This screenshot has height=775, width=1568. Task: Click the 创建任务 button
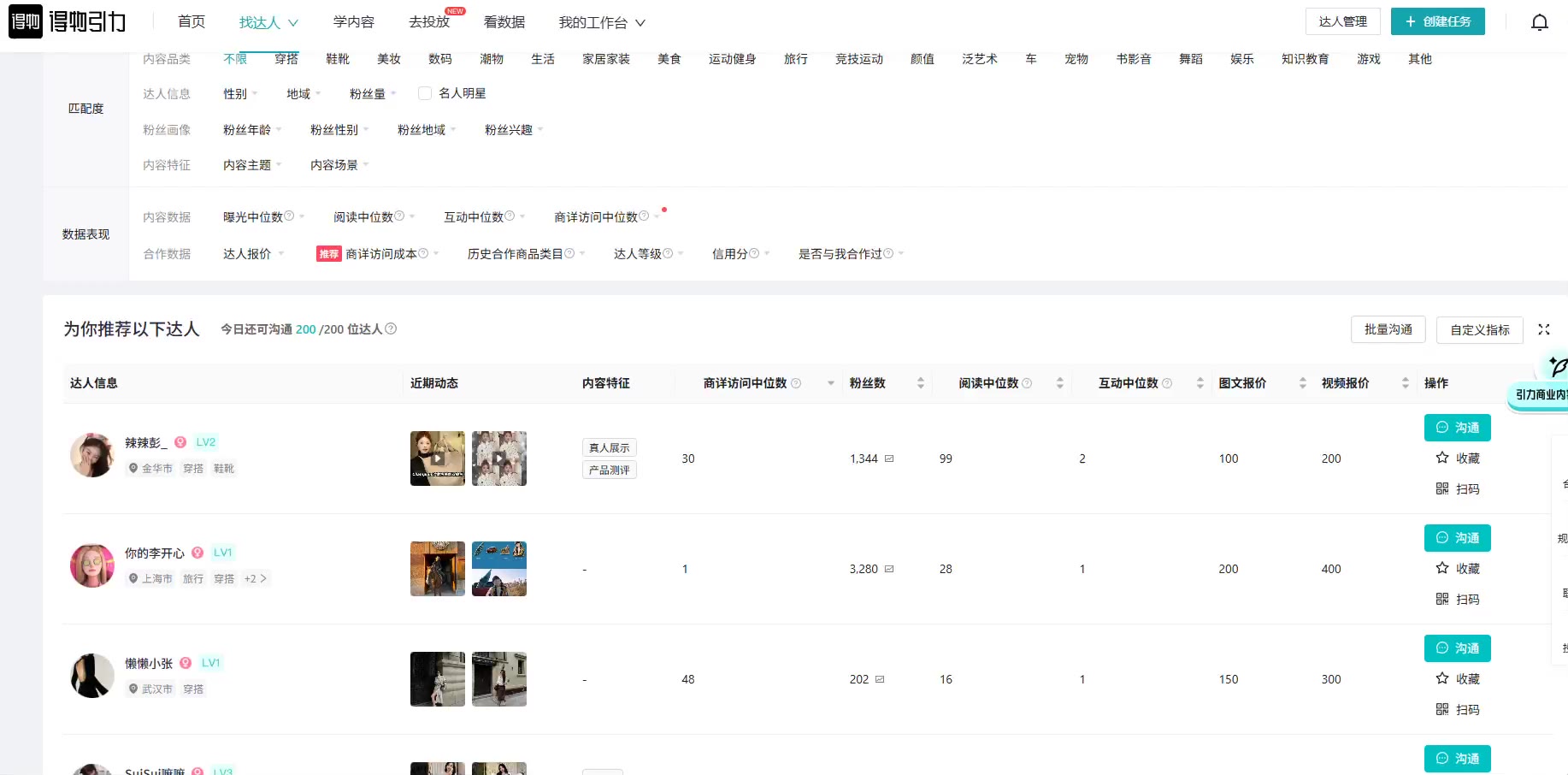coord(1438,21)
